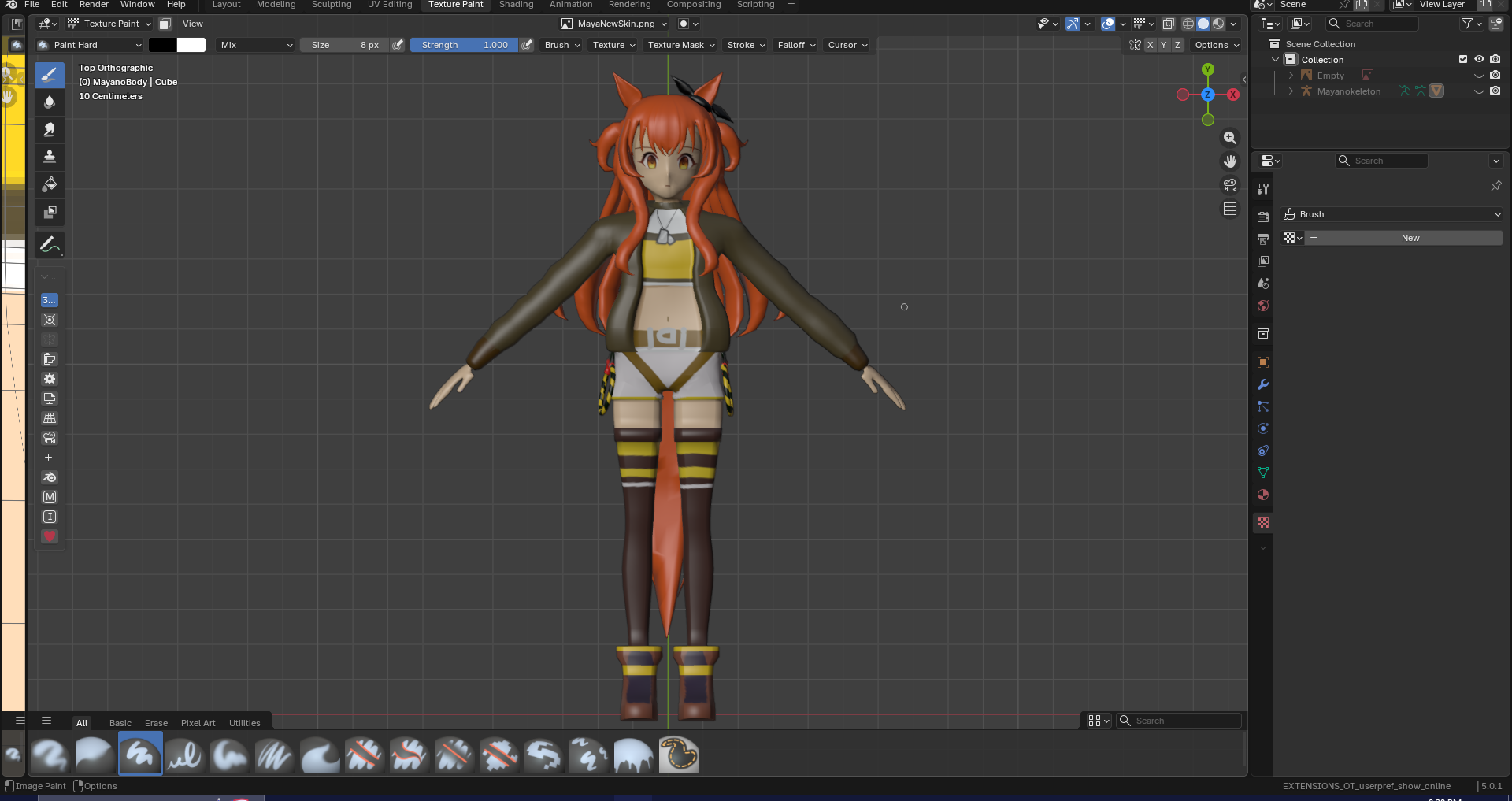Select the Annotate pencil tool
The width and height of the screenshot is (1512, 801).
(x=50, y=245)
